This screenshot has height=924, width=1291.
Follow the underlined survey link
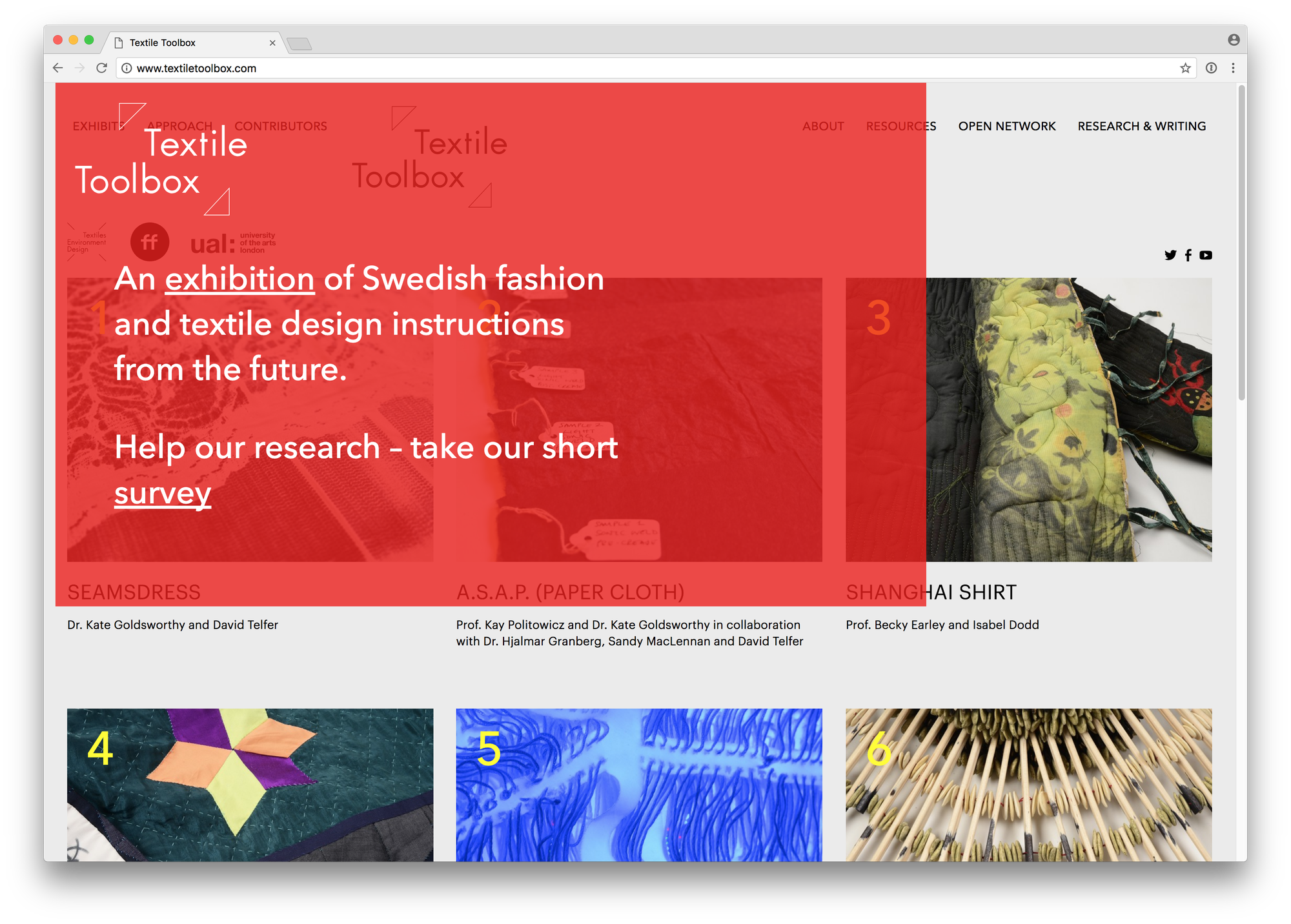(163, 494)
